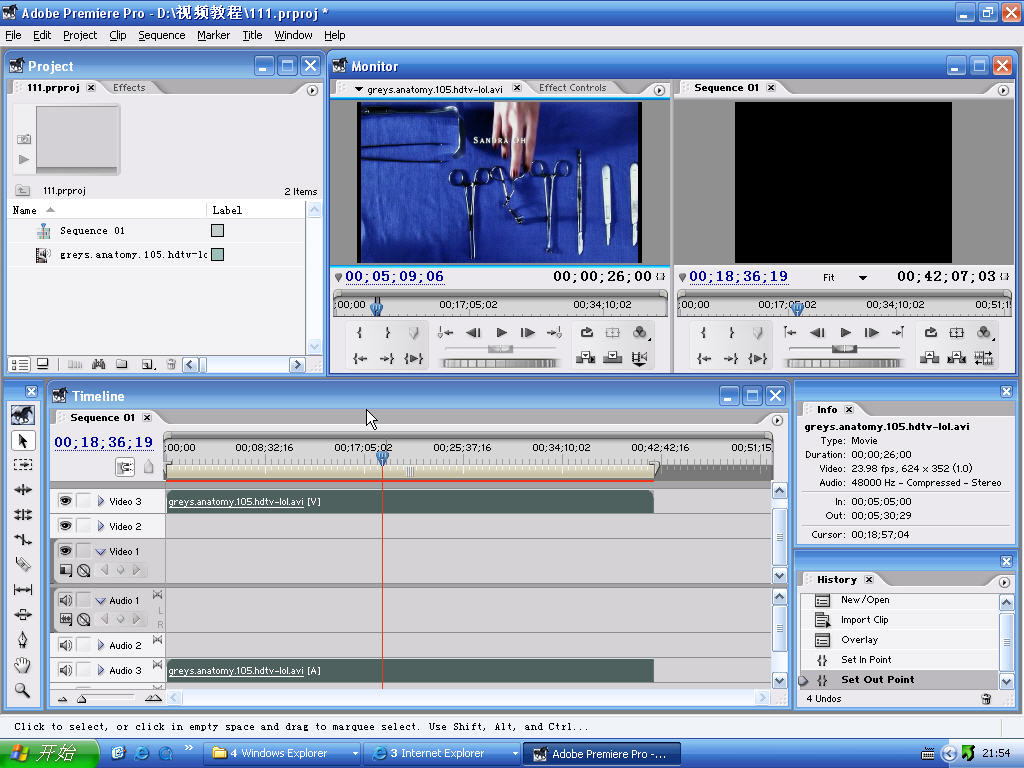The width and height of the screenshot is (1024, 768).
Task: Click the Overlay button in source monitor
Action: (x=612, y=357)
